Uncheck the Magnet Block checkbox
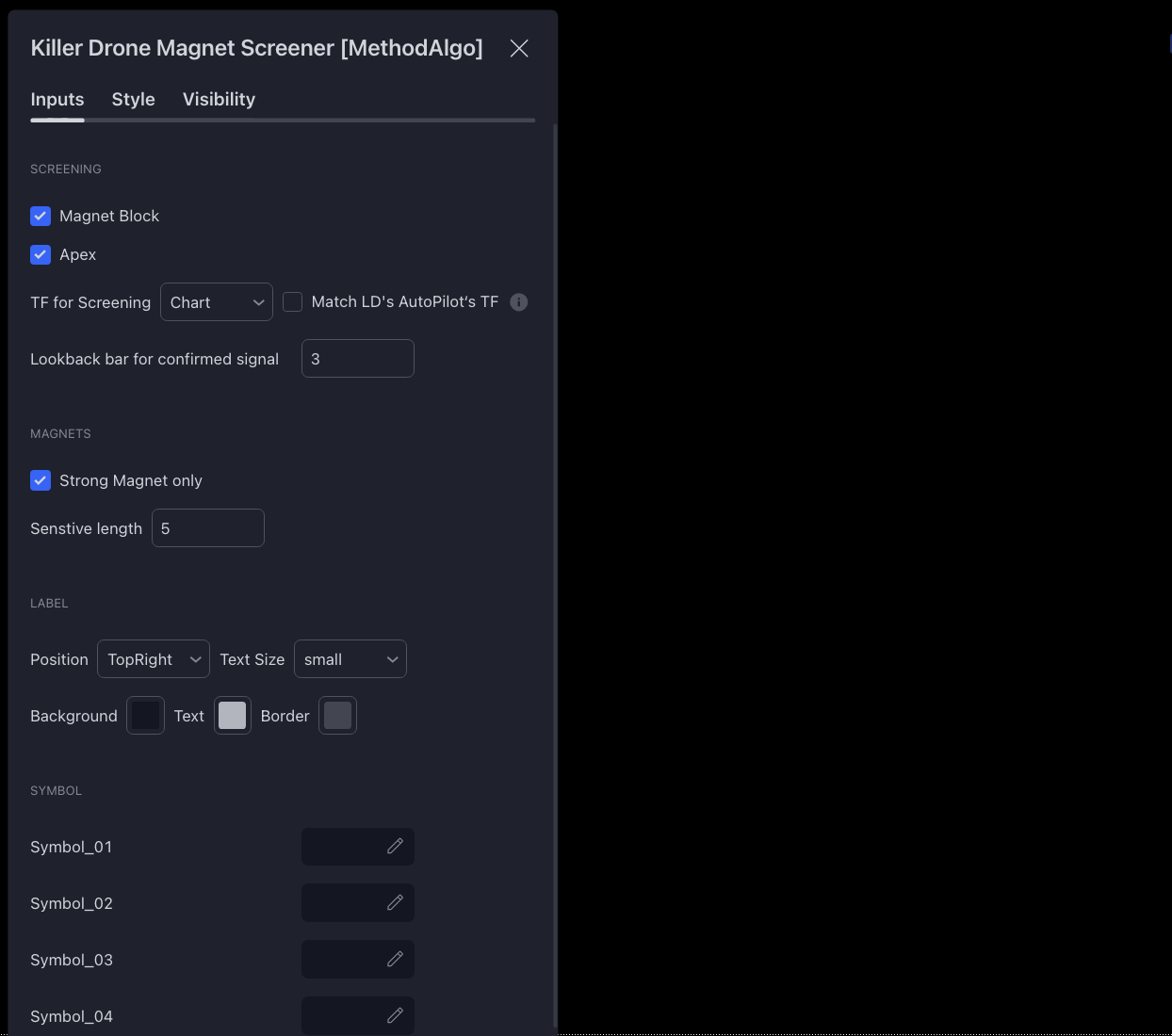1172x1036 pixels. (41, 217)
